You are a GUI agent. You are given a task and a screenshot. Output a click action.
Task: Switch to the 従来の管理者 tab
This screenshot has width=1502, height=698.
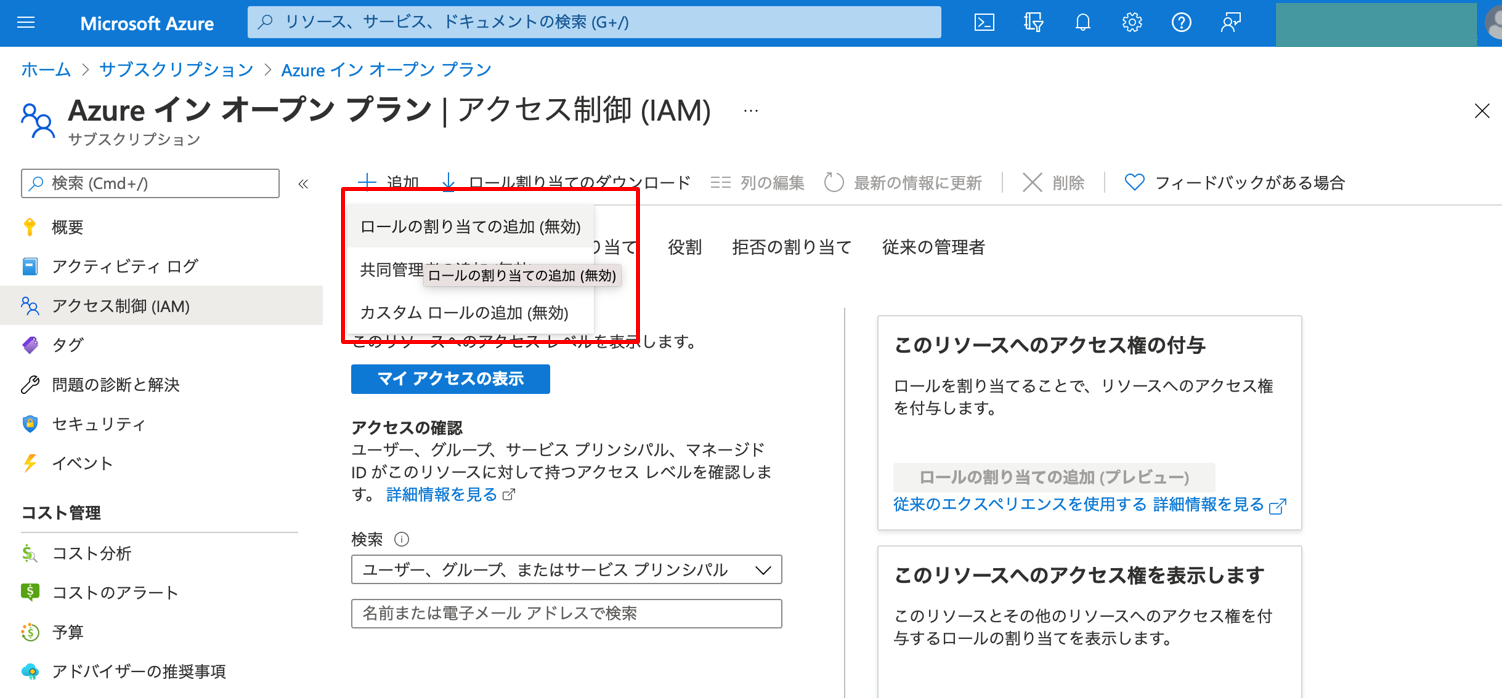tap(934, 248)
